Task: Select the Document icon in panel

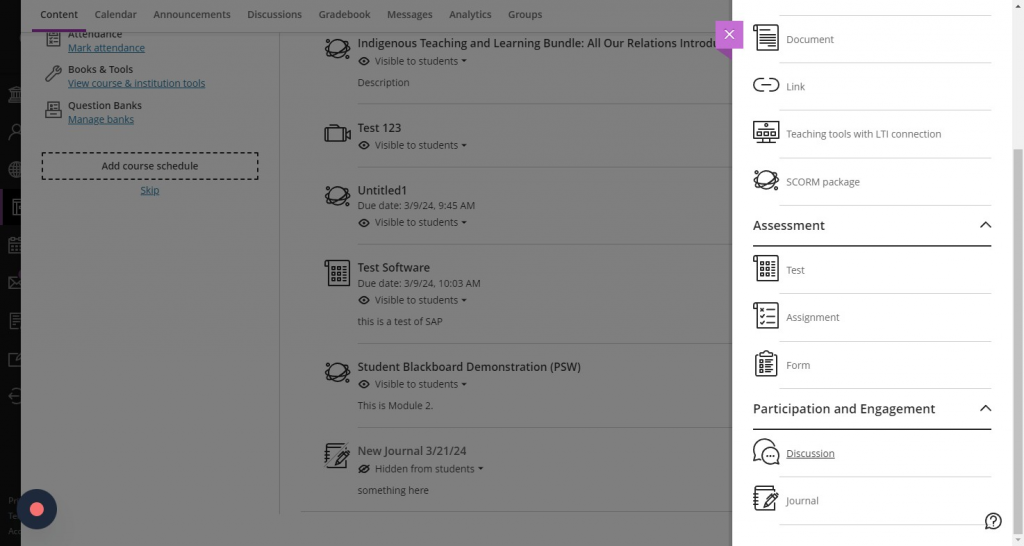Action: [766, 39]
